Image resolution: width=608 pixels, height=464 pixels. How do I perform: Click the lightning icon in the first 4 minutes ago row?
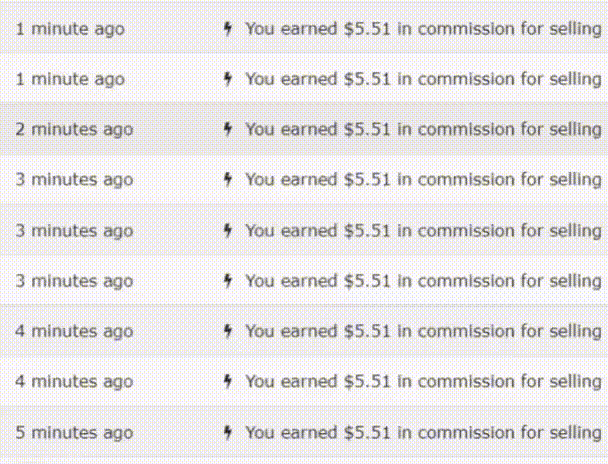coord(228,331)
